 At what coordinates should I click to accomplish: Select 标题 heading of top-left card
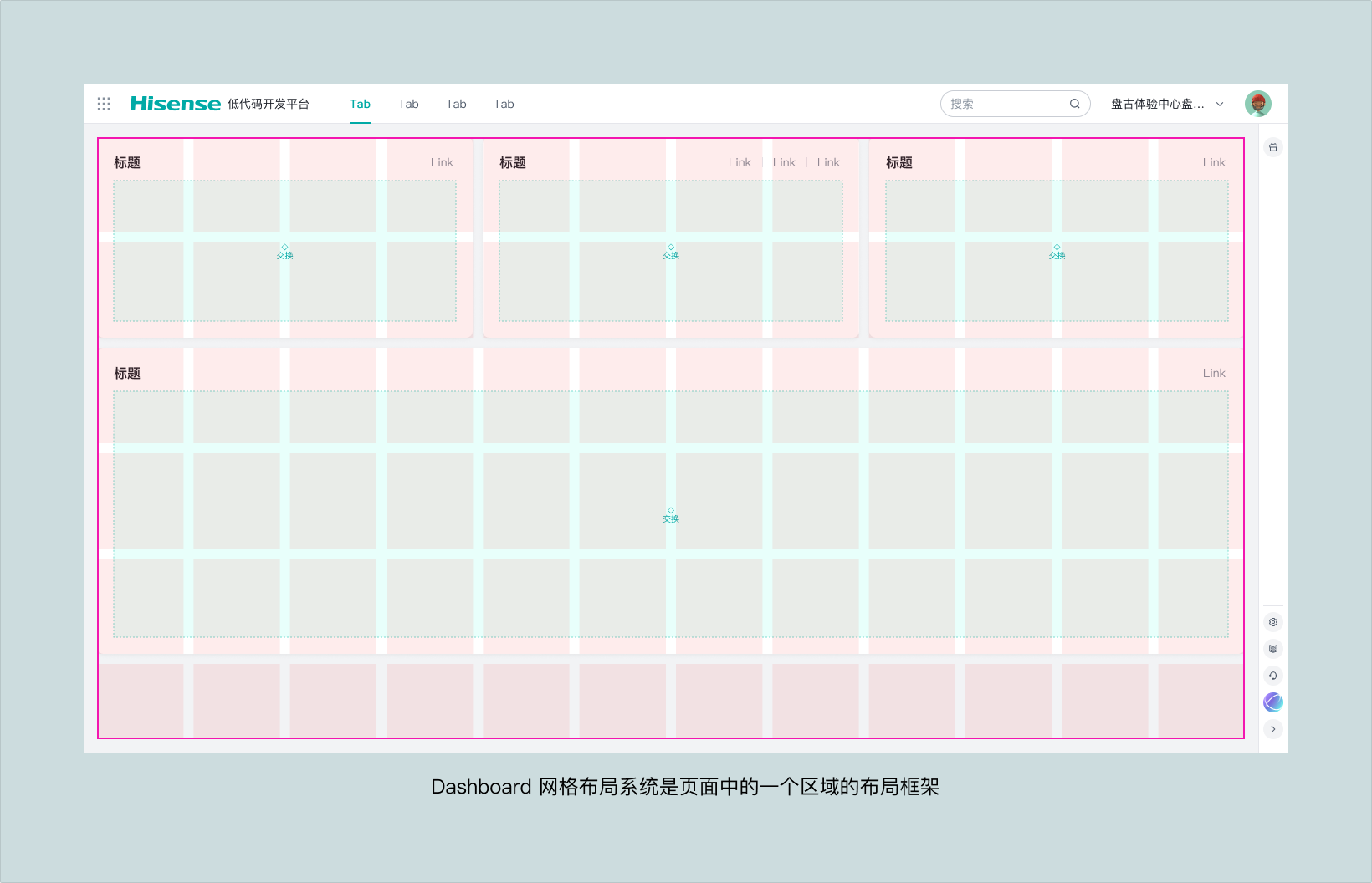tap(127, 162)
